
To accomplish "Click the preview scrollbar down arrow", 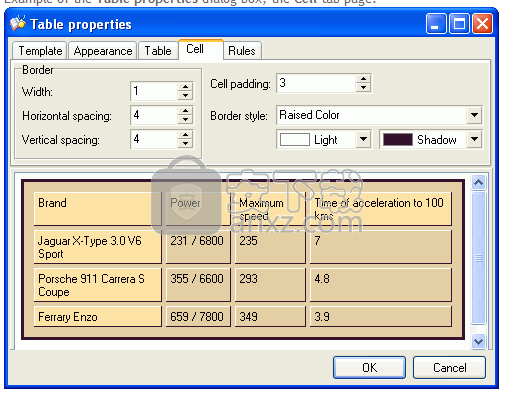I will click(478, 341).
